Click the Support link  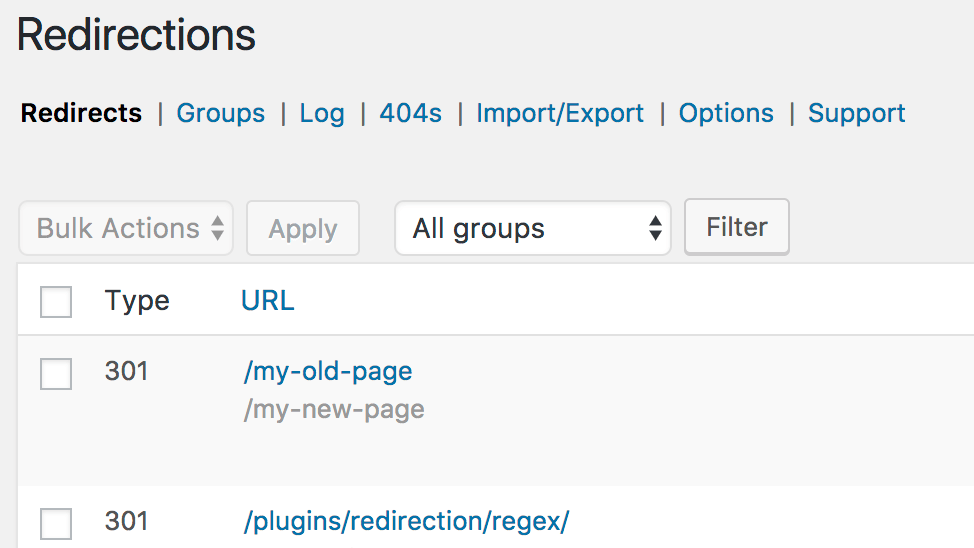point(856,113)
